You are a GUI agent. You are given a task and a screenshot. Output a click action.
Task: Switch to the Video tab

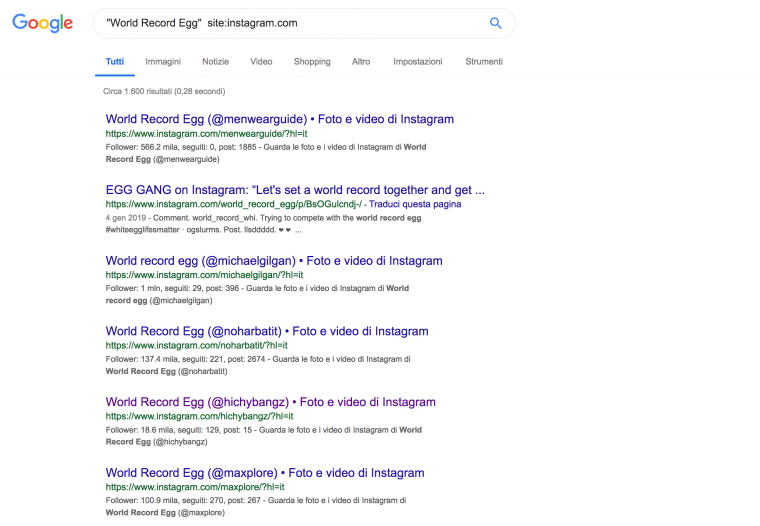[x=261, y=62]
